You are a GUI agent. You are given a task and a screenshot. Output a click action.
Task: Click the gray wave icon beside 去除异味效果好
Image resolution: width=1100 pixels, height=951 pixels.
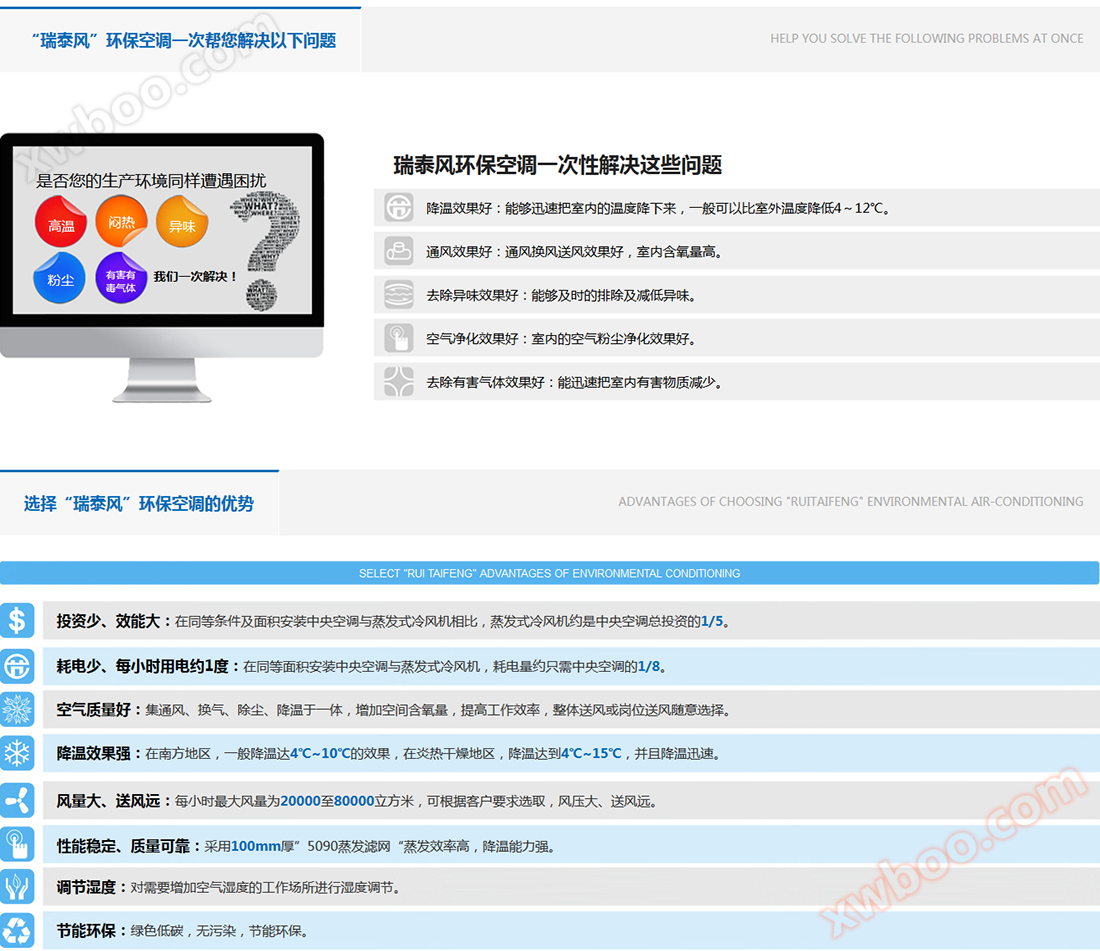click(x=399, y=295)
